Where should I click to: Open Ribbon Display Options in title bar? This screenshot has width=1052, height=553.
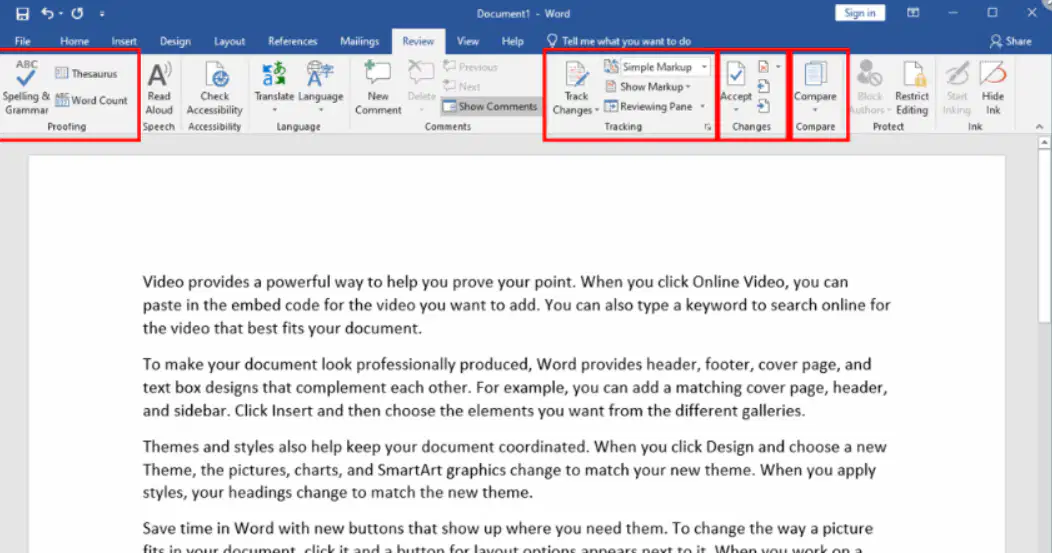coord(913,13)
